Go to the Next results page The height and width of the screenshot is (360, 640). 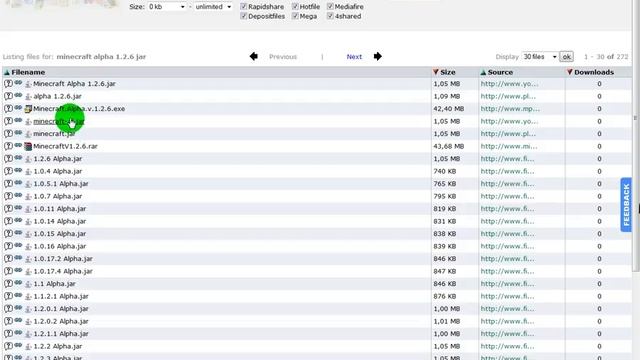[x=354, y=57]
